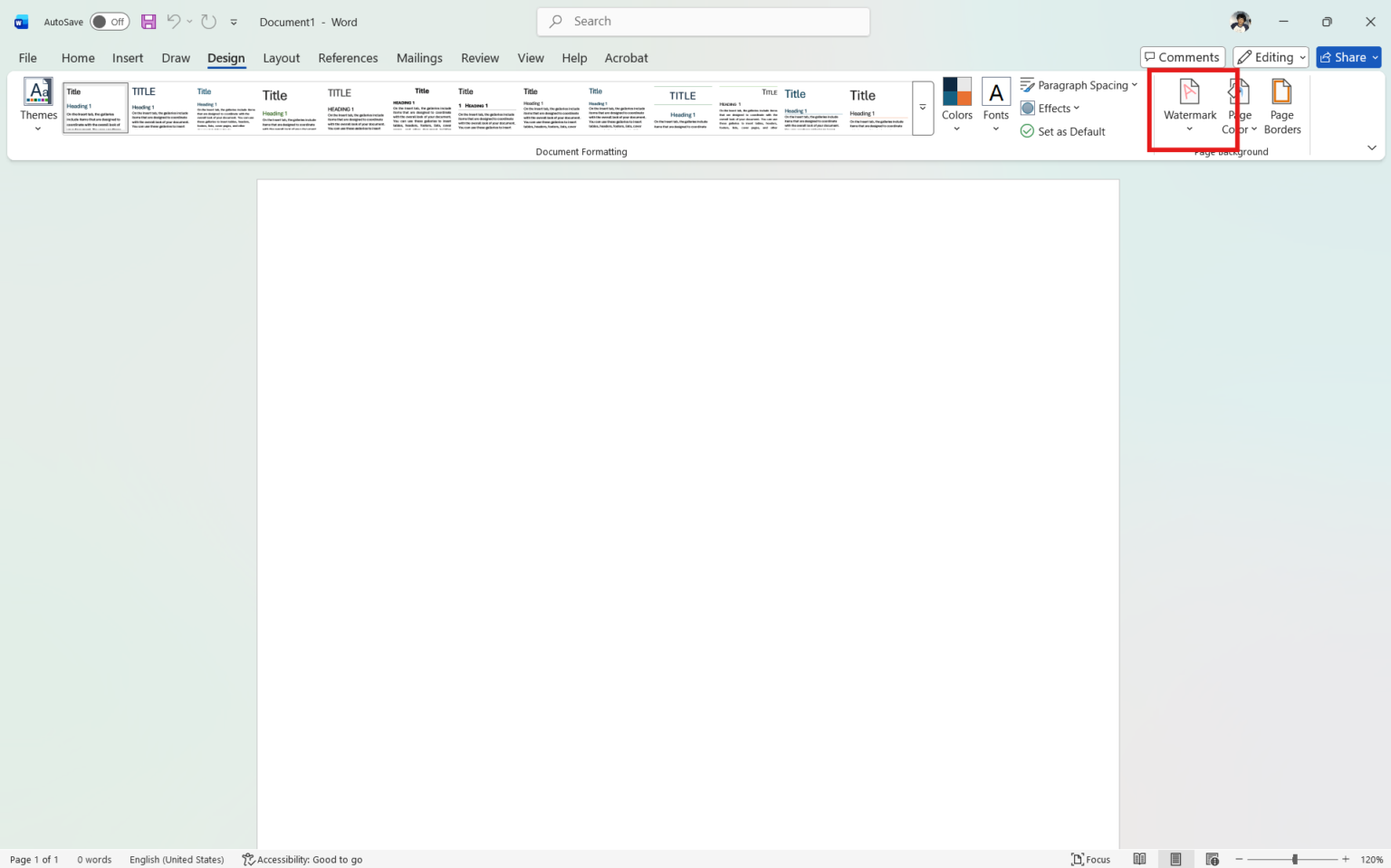The image size is (1391, 868).
Task: Click the Comments button
Action: coord(1182,57)
